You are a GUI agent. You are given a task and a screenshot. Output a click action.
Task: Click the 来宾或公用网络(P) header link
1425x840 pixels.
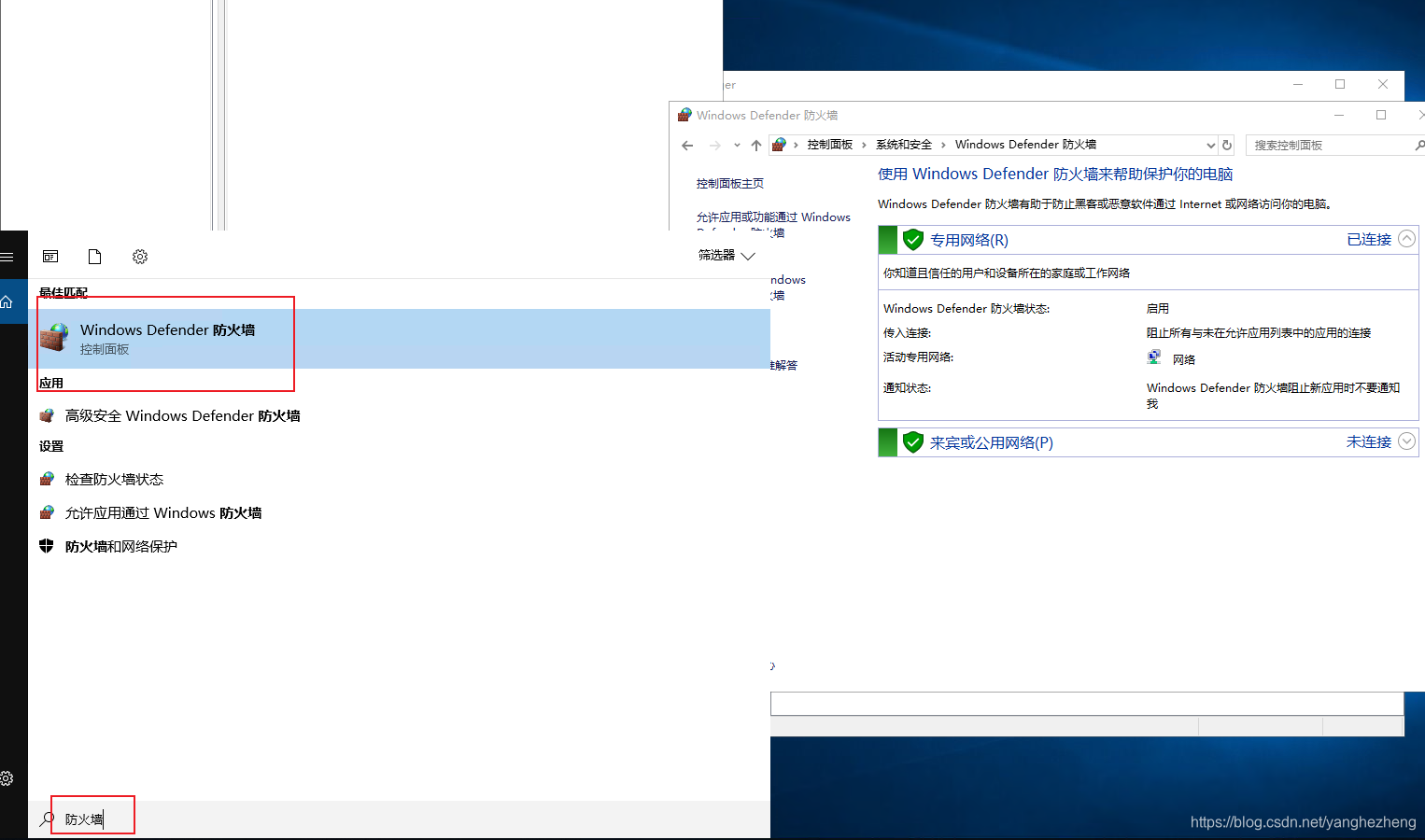[x=992, y=442]
